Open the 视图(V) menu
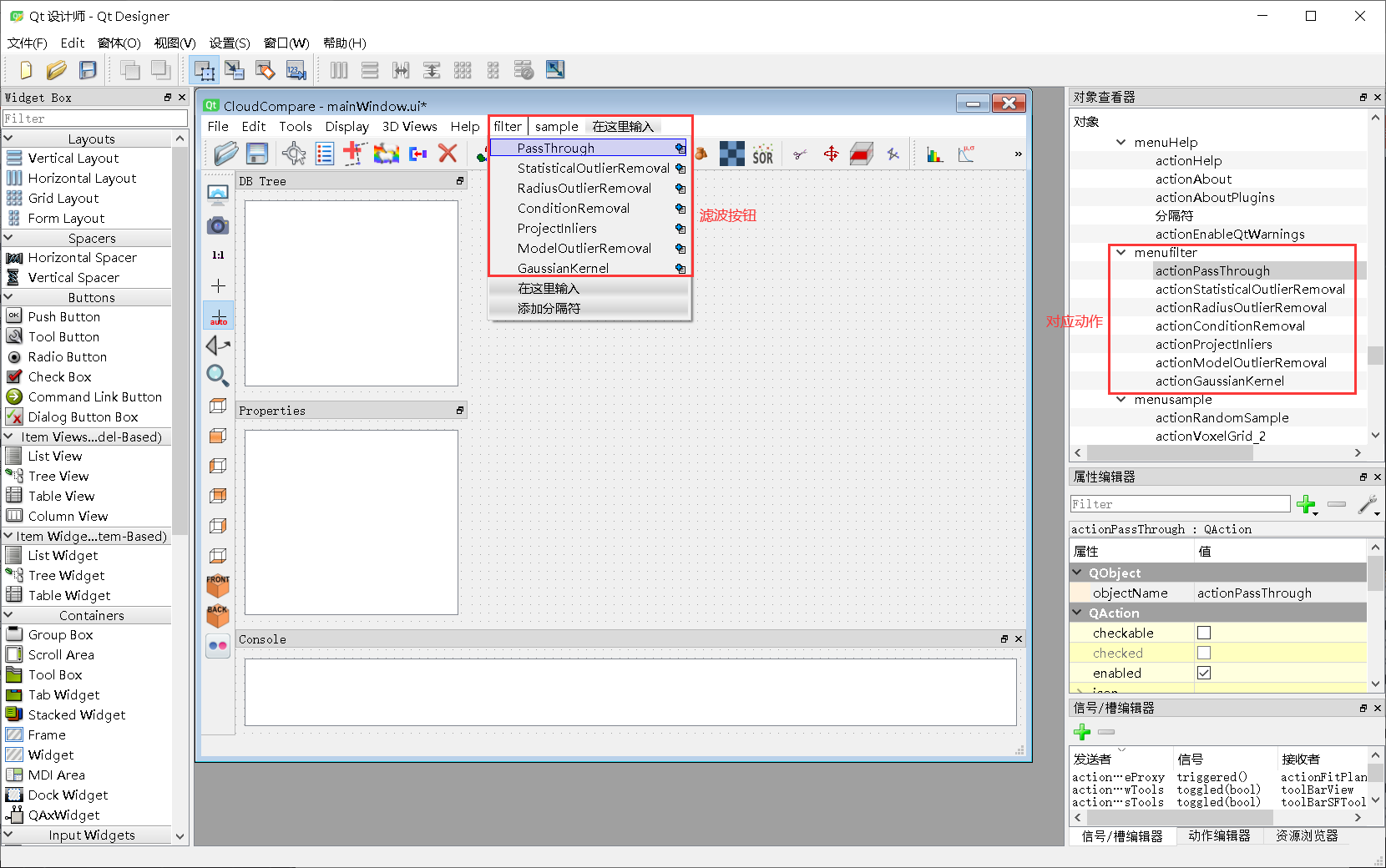The width and height of the screenshot is (1386, 868). [x=175, y=43]
